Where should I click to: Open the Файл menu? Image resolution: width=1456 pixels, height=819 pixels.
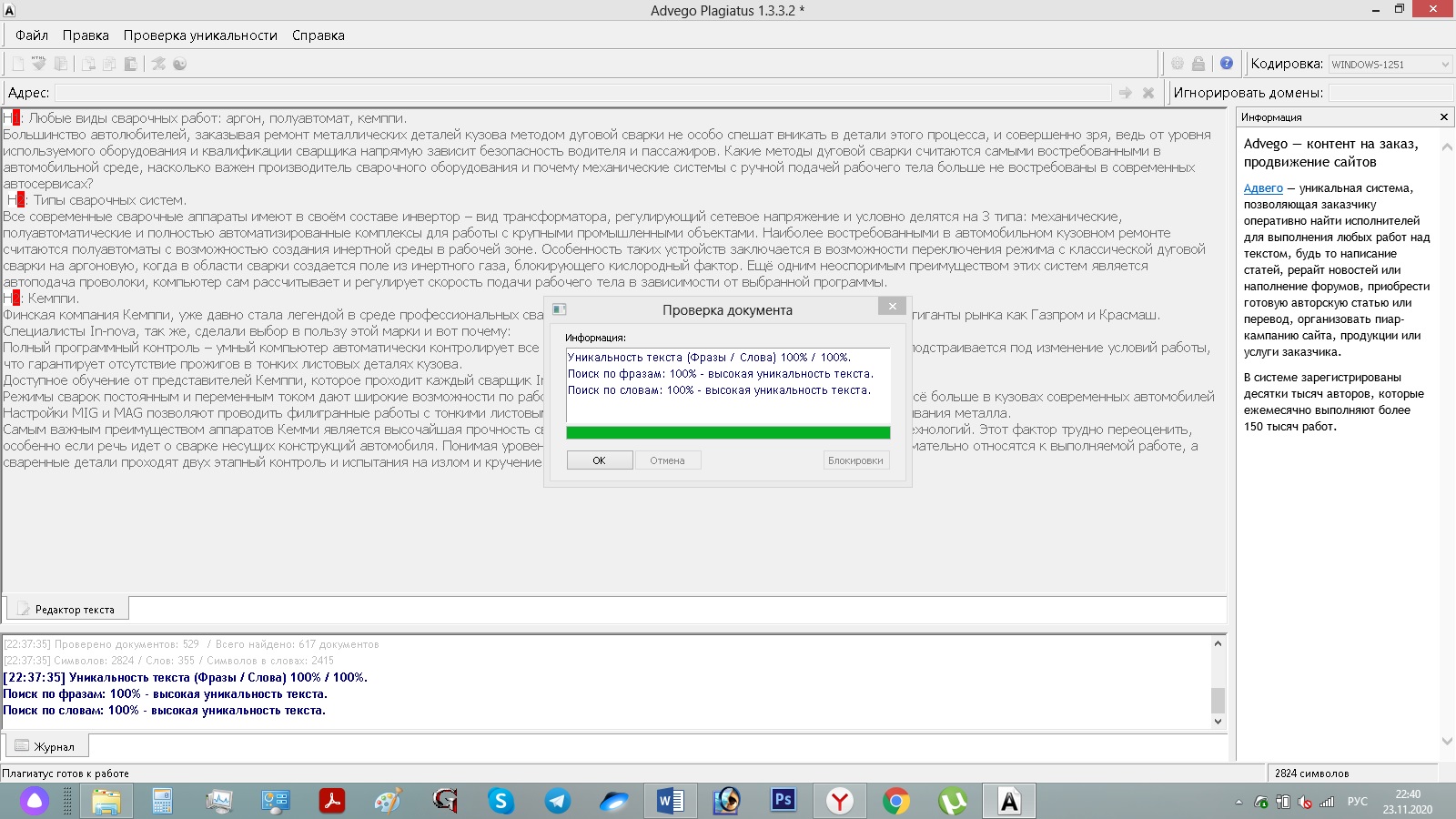(x=32, y=35)
